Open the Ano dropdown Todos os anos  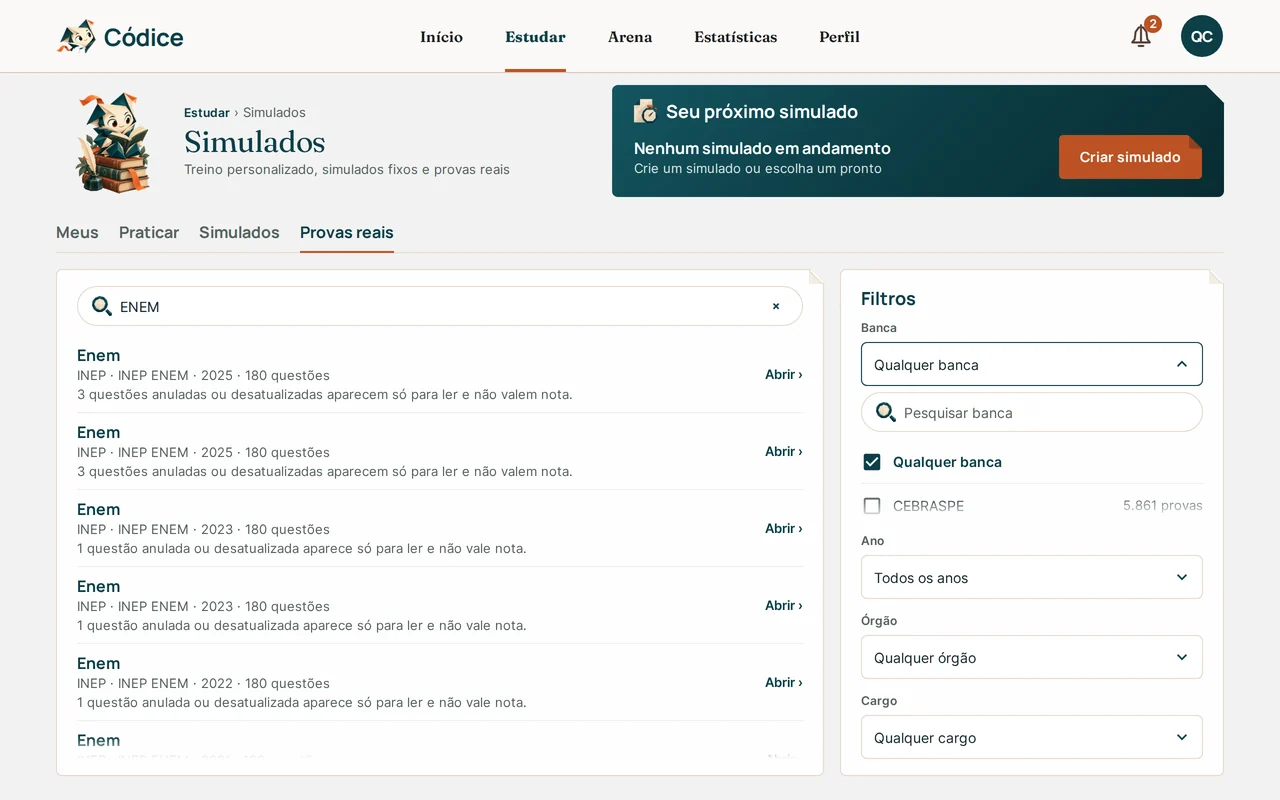coord(1032,577)
